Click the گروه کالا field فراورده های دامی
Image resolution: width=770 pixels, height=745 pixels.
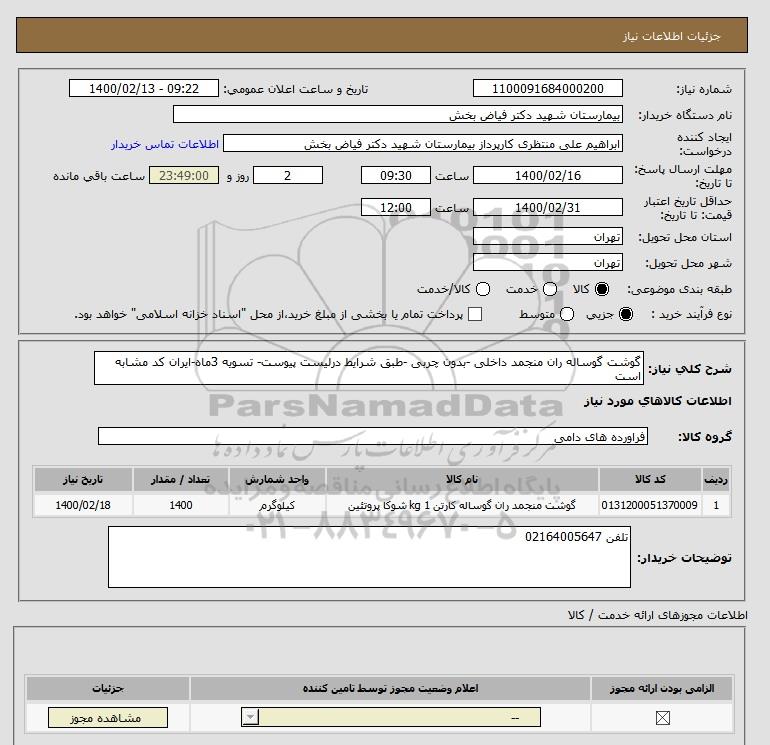click(x=373, y=436)
